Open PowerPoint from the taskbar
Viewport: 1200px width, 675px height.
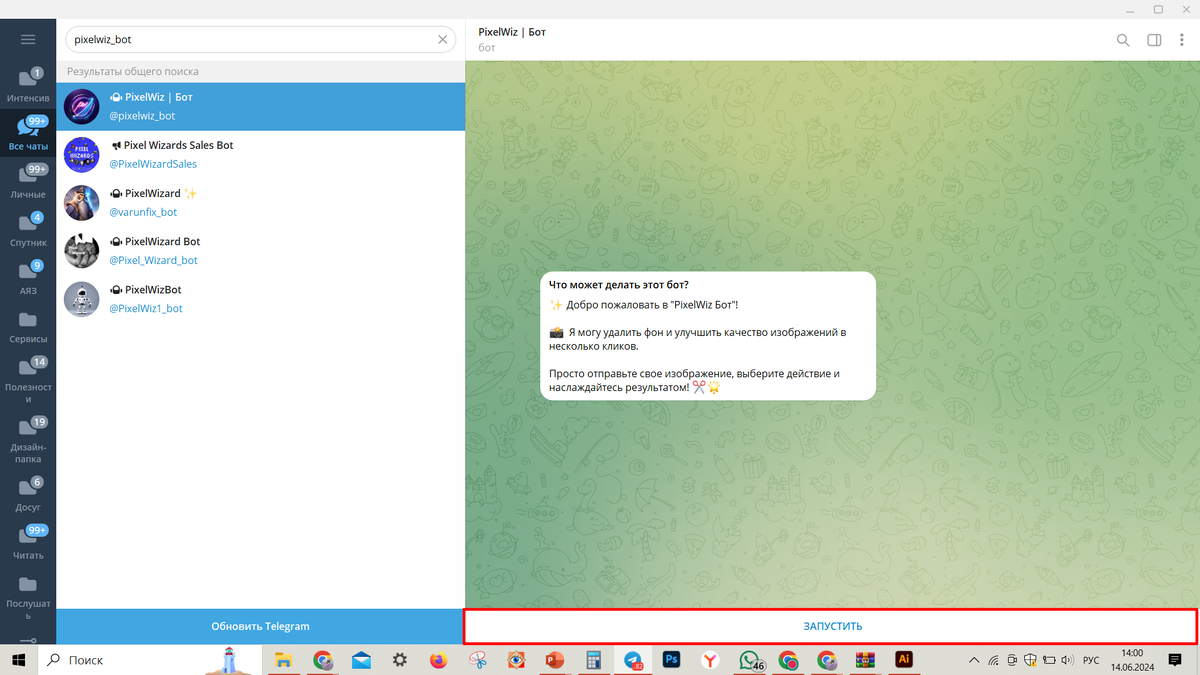click(x=555, y=660)
